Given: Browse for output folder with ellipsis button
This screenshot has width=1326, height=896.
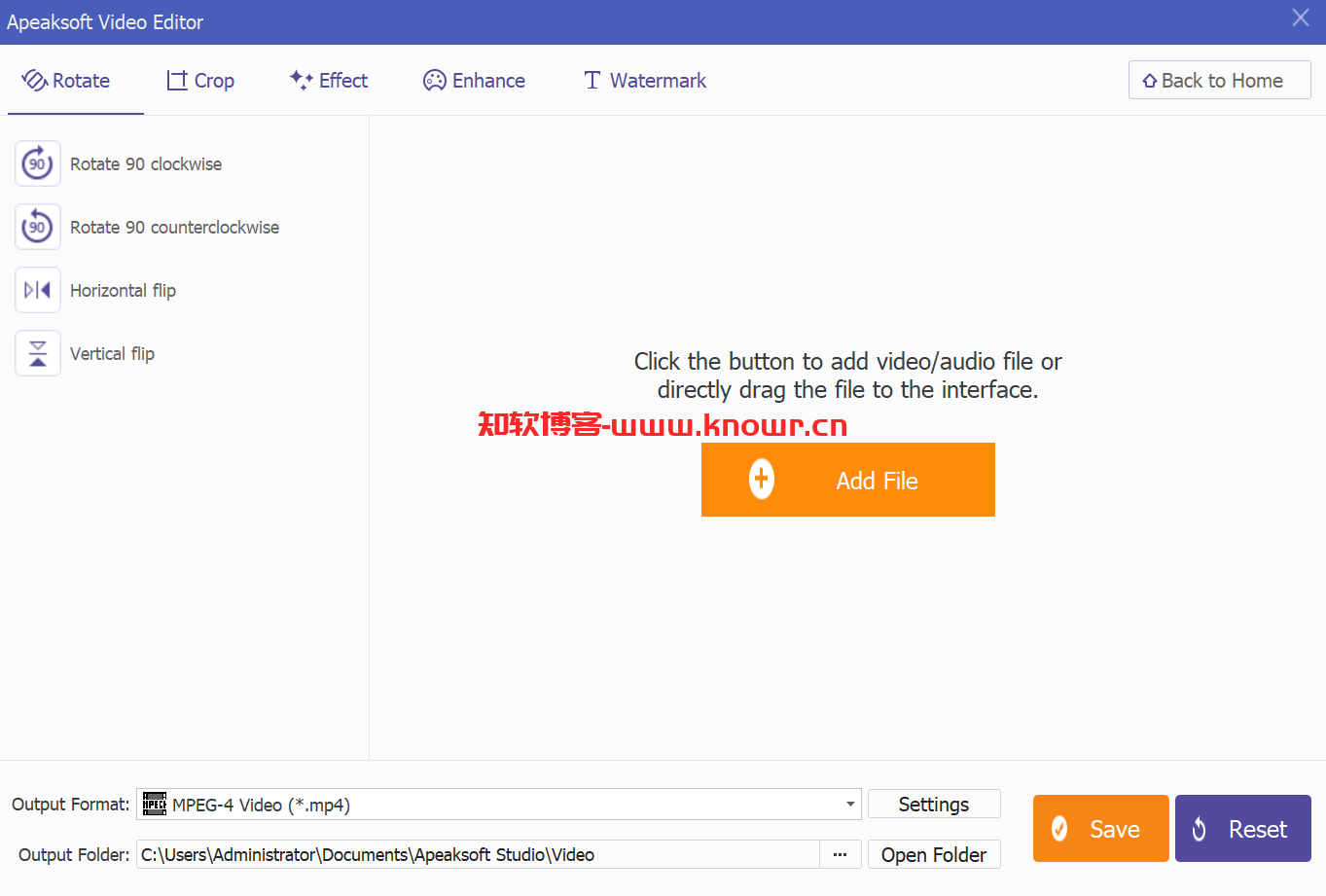Looking at the screenshot, I should 841,854.
